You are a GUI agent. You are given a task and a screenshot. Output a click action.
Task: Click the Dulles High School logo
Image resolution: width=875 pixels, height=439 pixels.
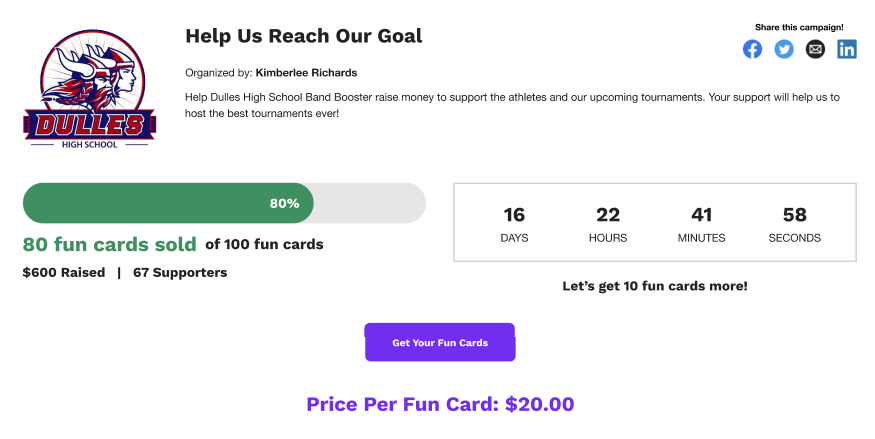[90, 90]
